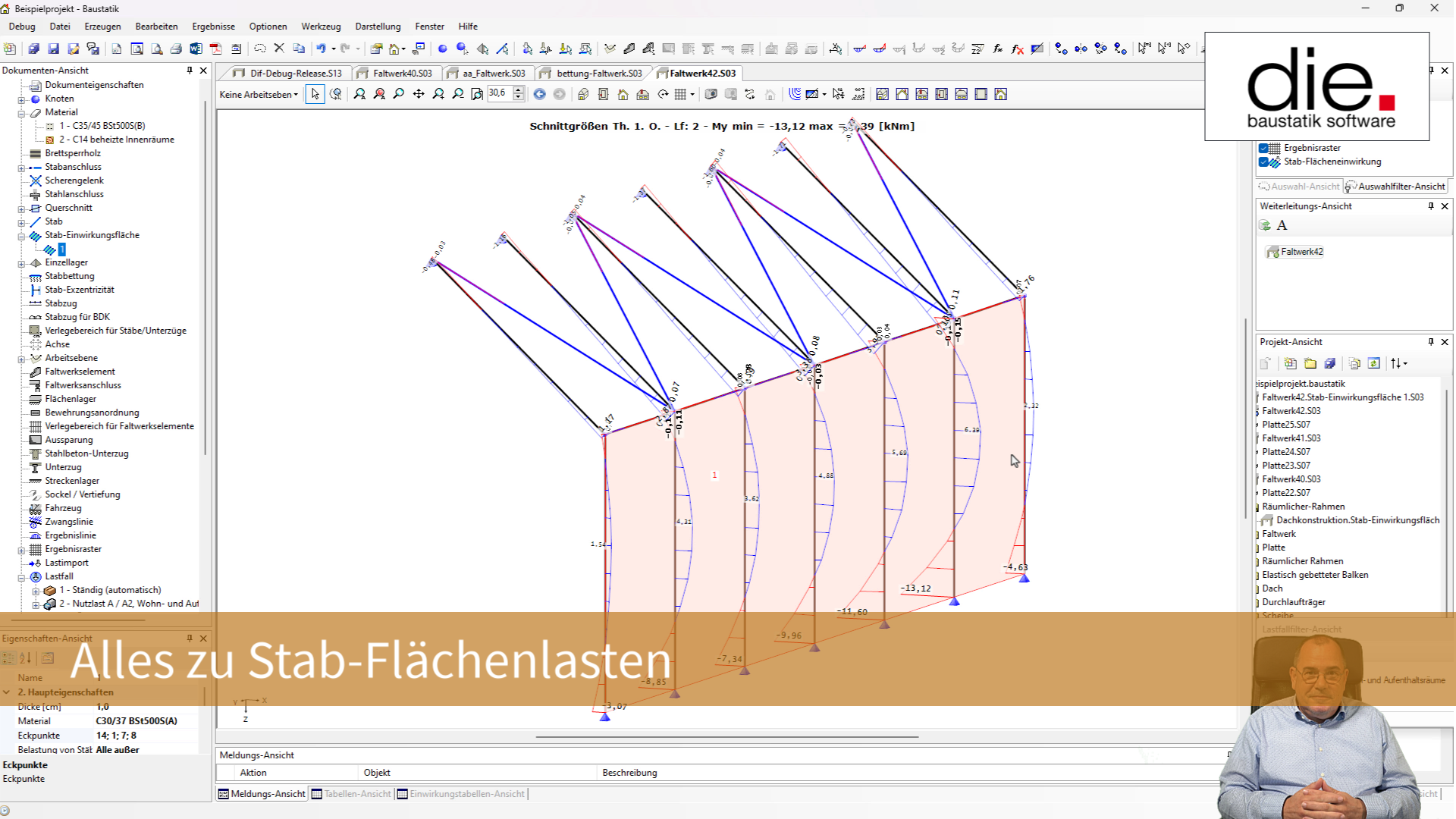
Task: Click the vertical scrollbar of the Dokumenten-Ansicht tree
Action: click(x=206, y=277)
